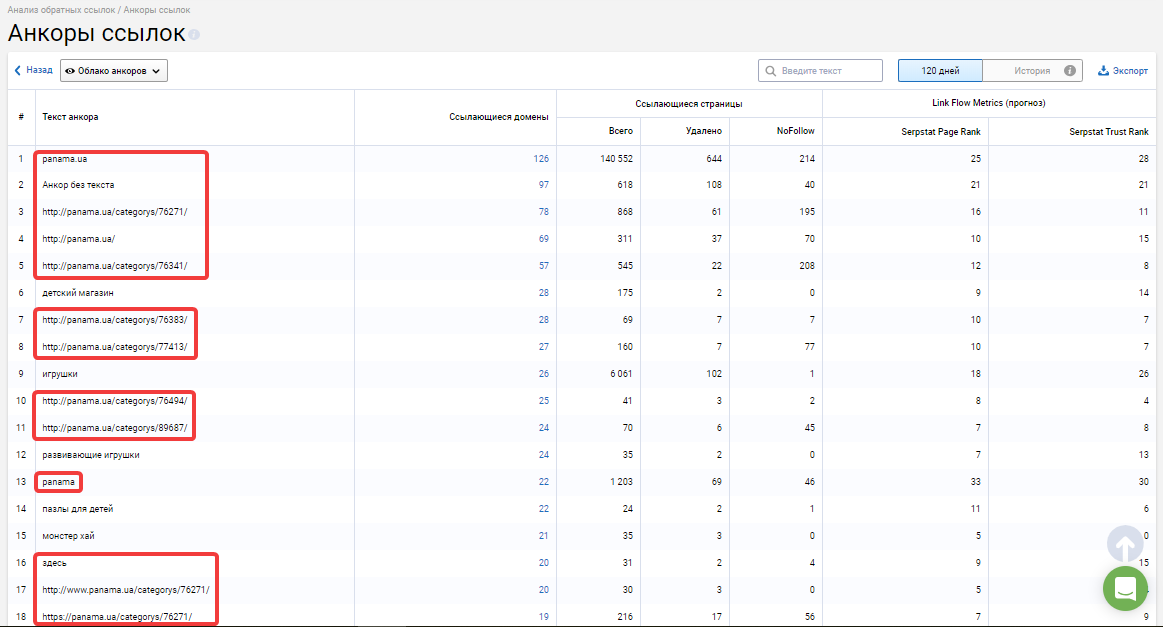Click the eye icon in Облако анкоров
This screenshot has width=1163, height=627.
(x=70, y=71)
